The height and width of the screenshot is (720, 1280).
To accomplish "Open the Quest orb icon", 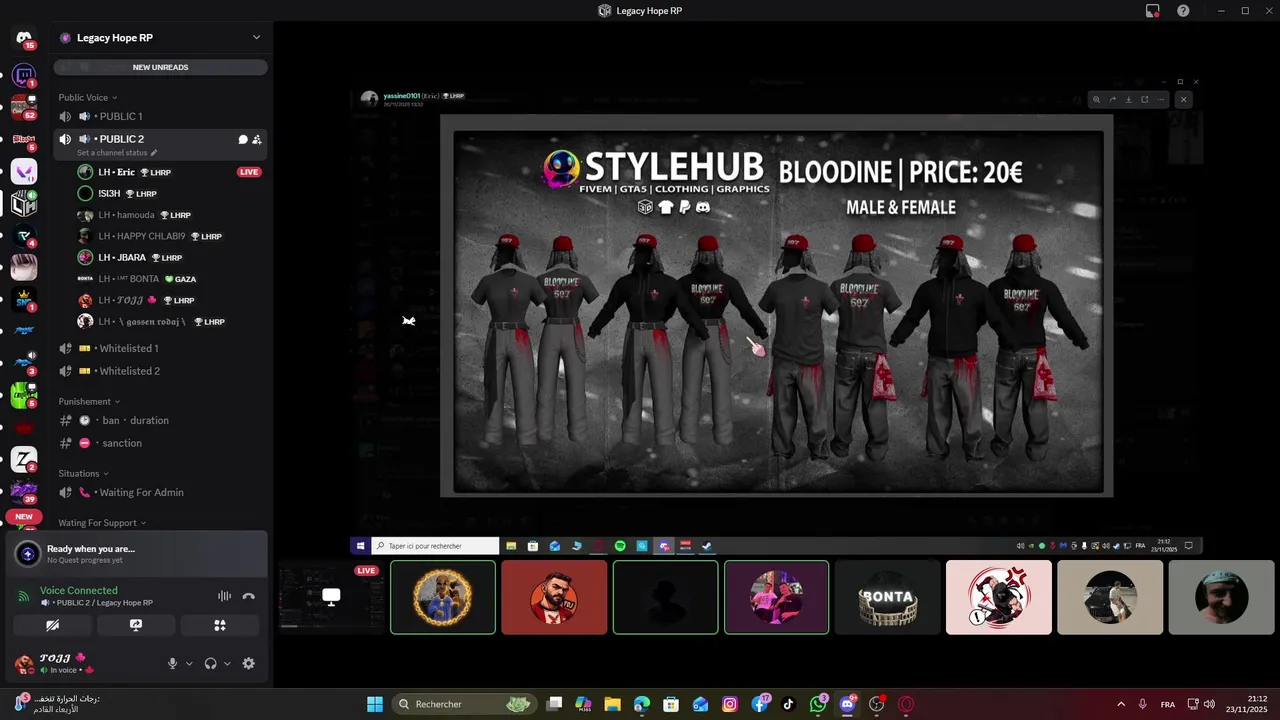I will coord(28,553).
